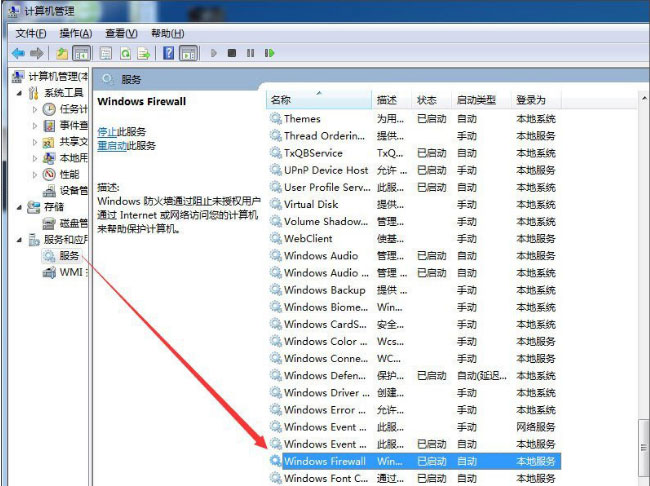
Task: Click the Back arrow toolbar icon
Action: pos(18,53)
